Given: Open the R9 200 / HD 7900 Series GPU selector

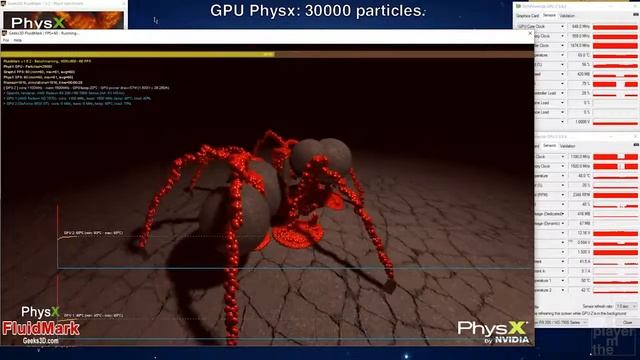Looking at the screenshot, I should coord(561,322).
